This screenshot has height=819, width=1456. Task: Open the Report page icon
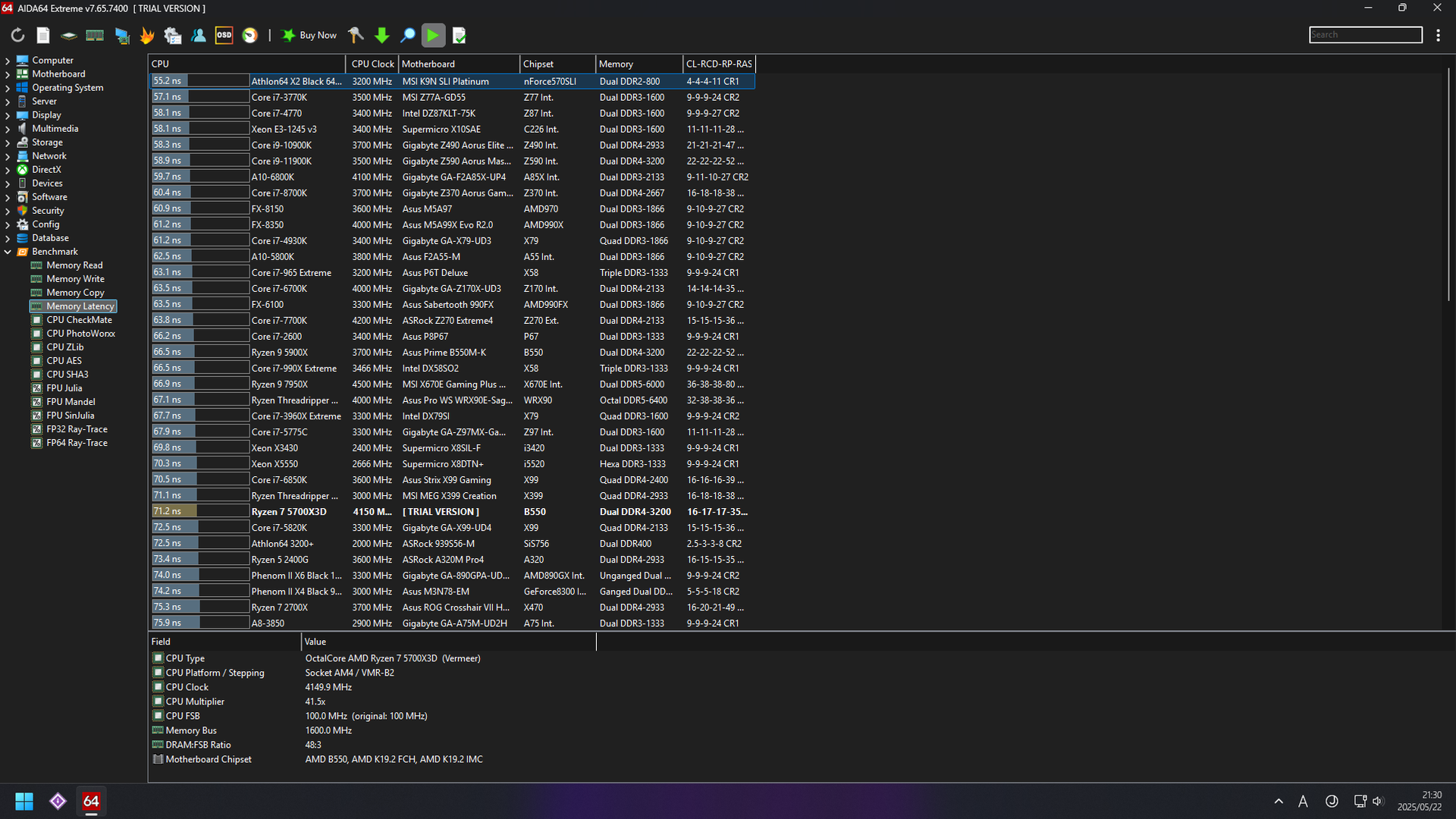pyautogui.click(x=43, y=35)
